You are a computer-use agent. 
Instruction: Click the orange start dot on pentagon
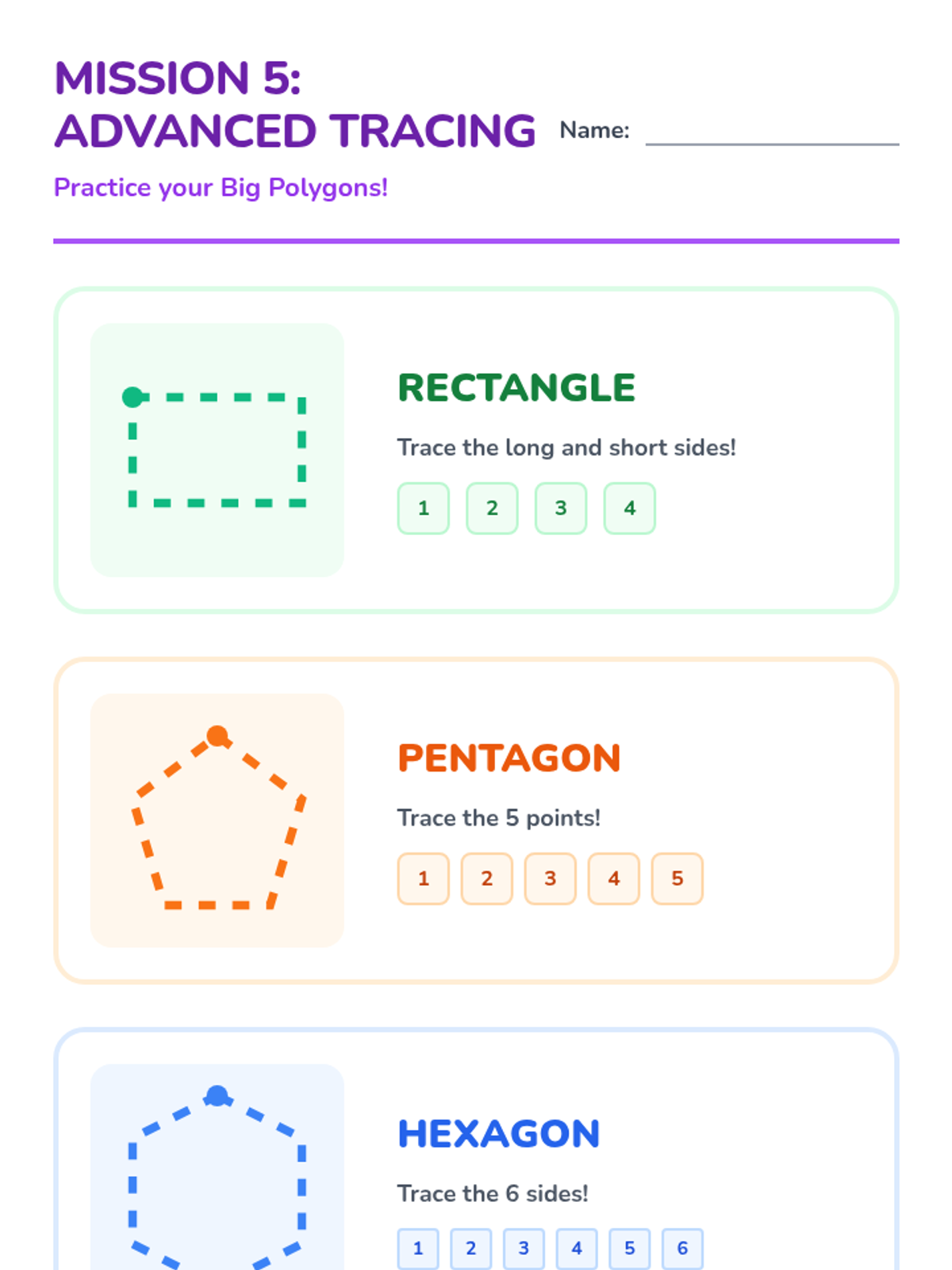[217, 736]
